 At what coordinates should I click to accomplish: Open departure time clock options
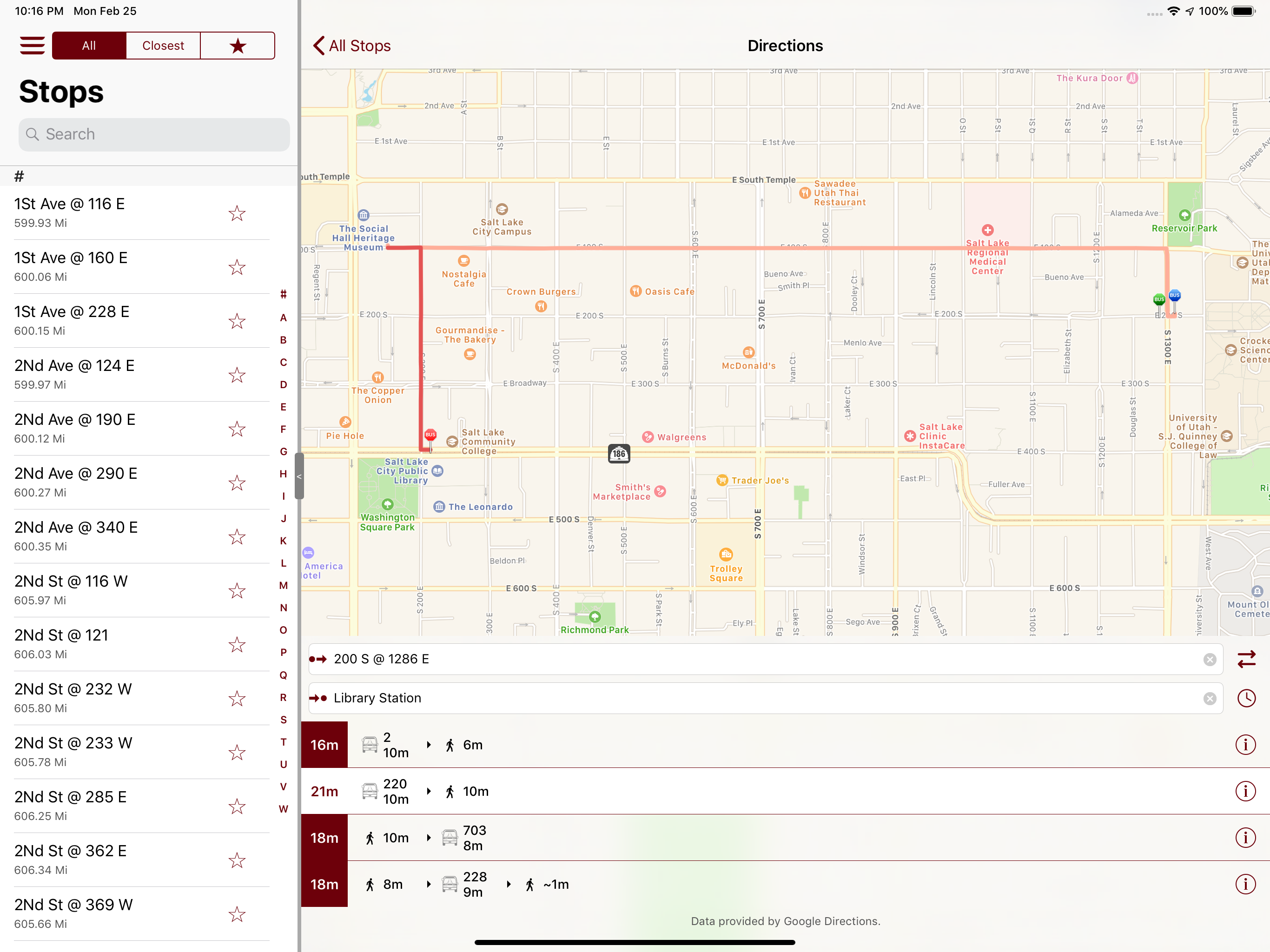1246,698
